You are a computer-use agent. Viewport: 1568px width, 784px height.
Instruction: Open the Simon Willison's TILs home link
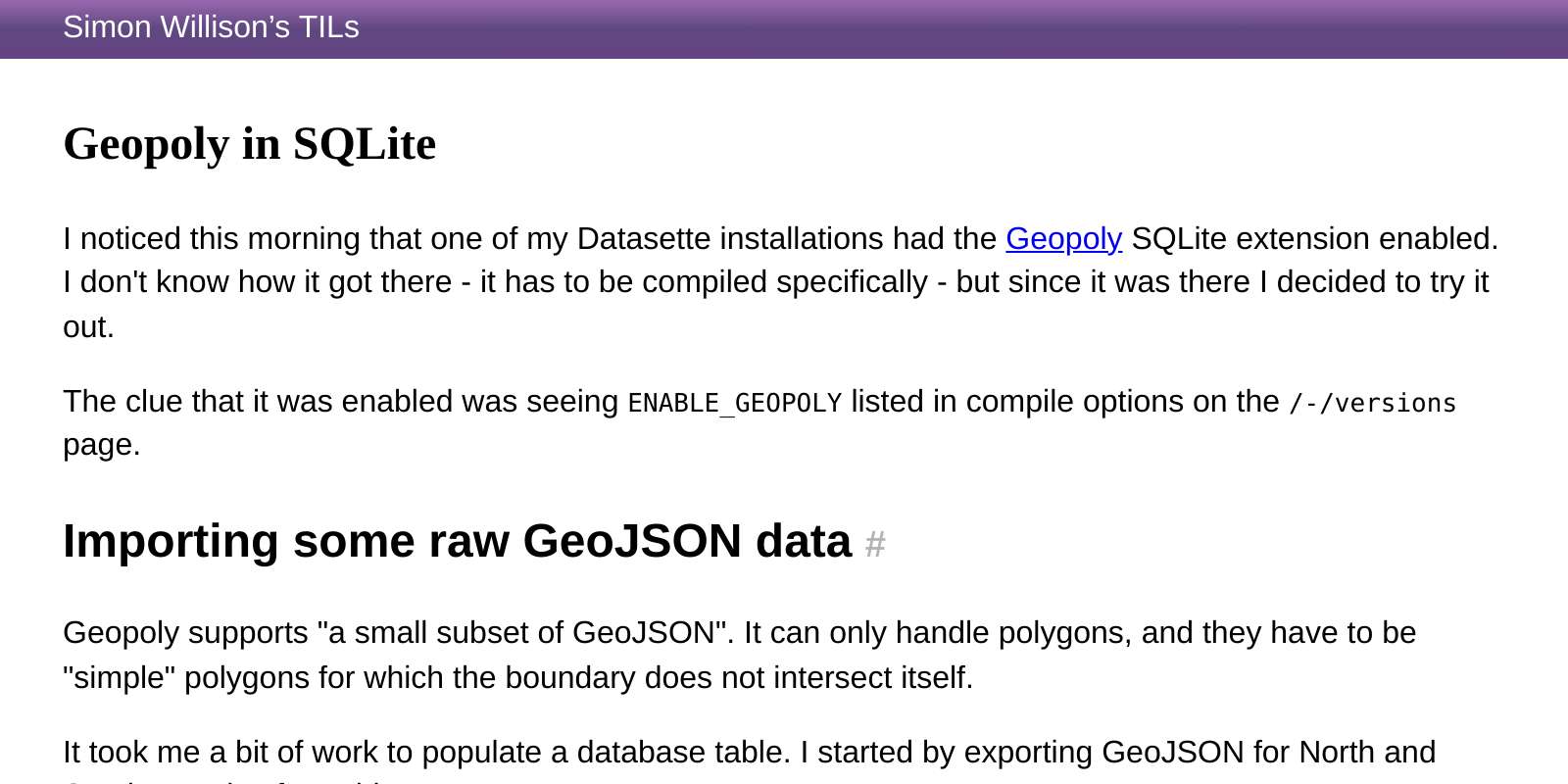[211, 27]
